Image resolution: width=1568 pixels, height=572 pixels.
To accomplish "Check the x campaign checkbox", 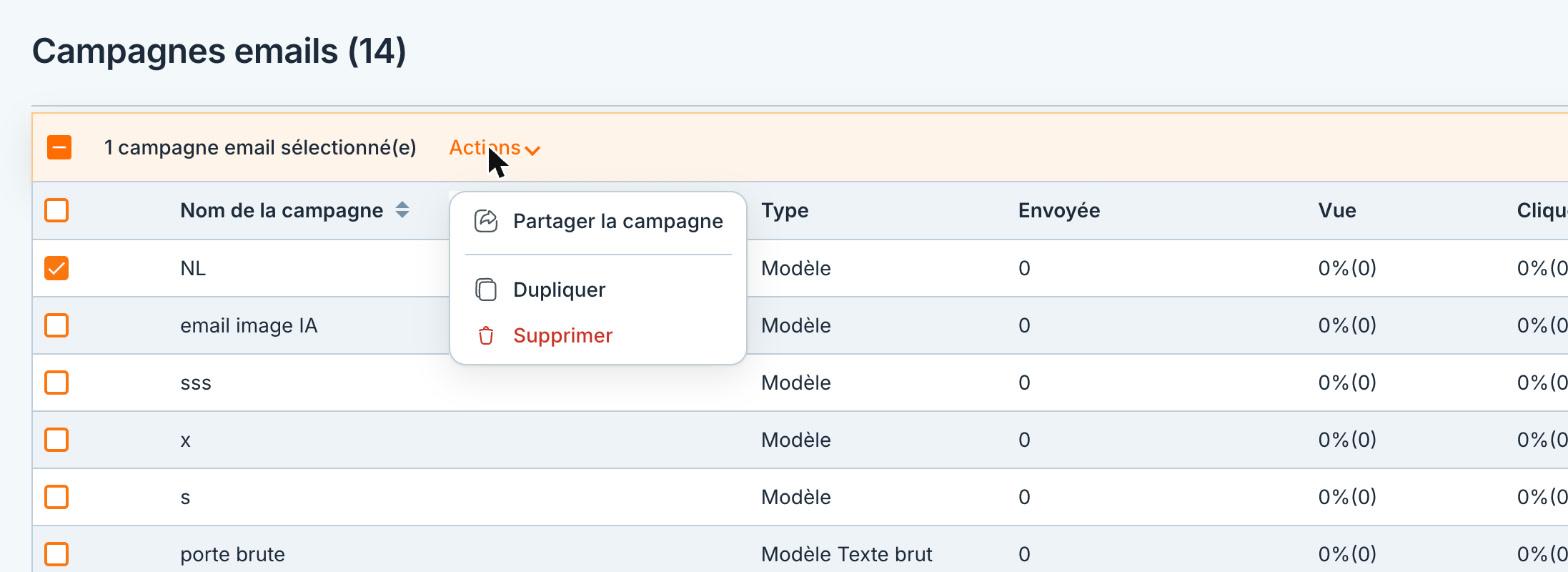I will [x=57, y=439].
